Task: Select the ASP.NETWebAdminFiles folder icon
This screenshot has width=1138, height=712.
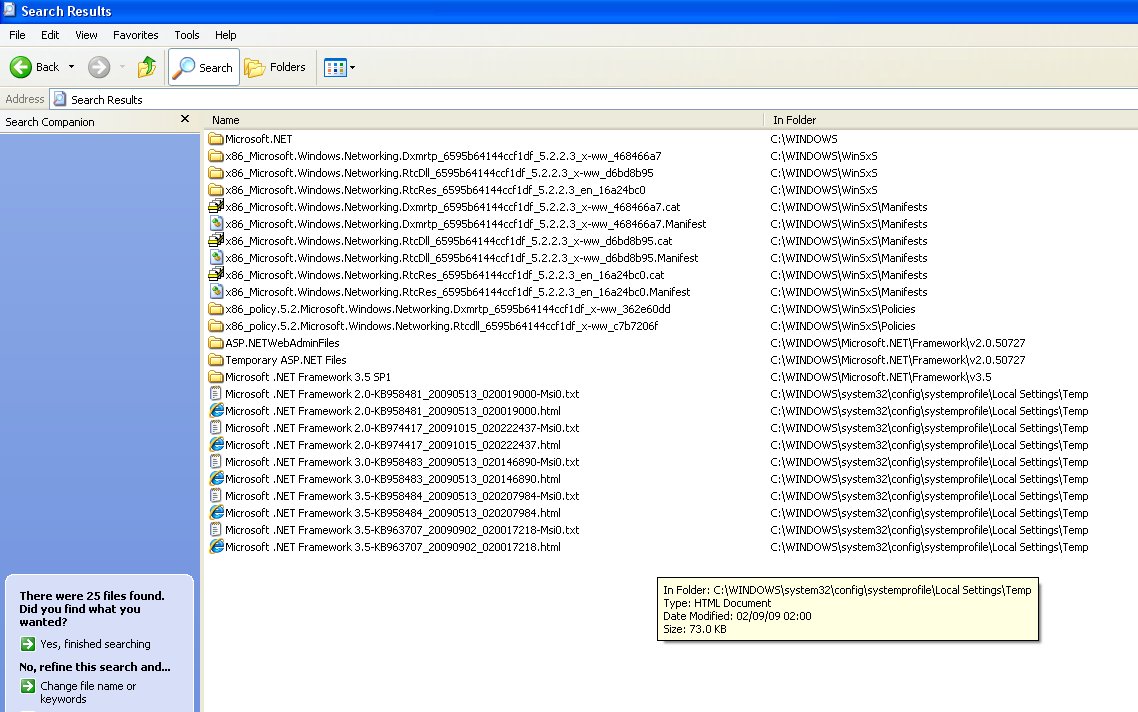Action: coord(216,343)
